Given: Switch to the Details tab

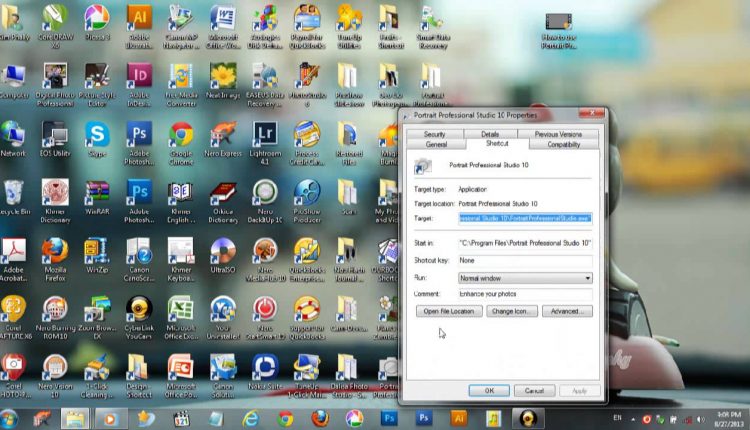Looking at the screenshot, I should tap(490, 134).
